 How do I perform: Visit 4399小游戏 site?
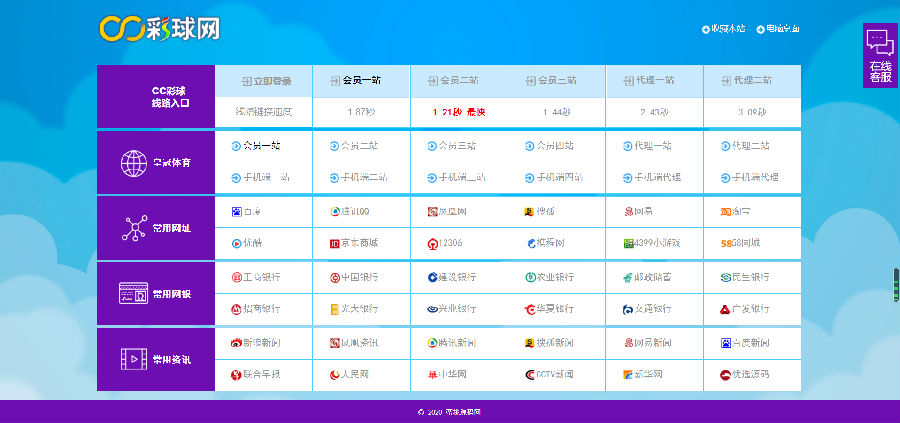(x=652, y=243)
